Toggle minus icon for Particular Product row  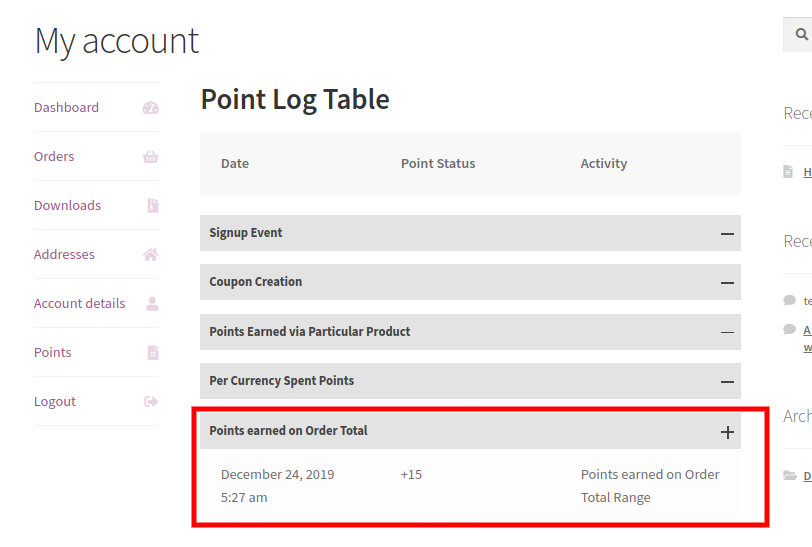(x=727, y=333)
